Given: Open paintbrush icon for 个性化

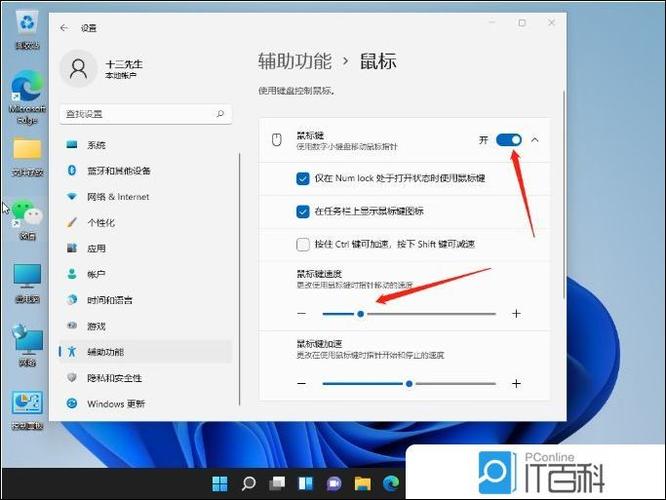Looking at the screenshot, I should pyautogui.click(x=72, y=222).
